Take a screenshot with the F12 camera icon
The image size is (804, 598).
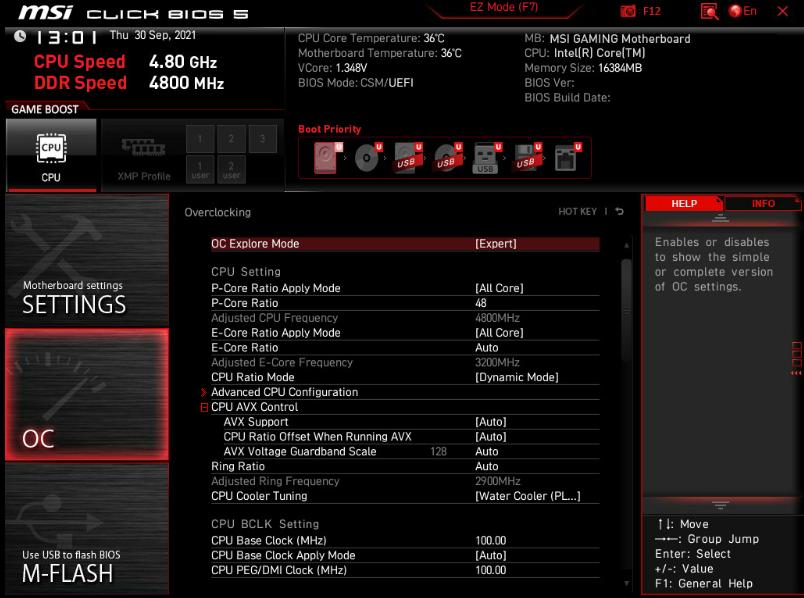click(x=628, y=11)
